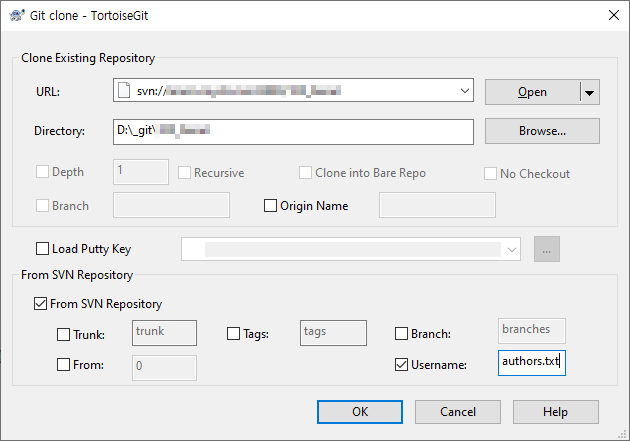Click the tags text field

pos(333,333)
